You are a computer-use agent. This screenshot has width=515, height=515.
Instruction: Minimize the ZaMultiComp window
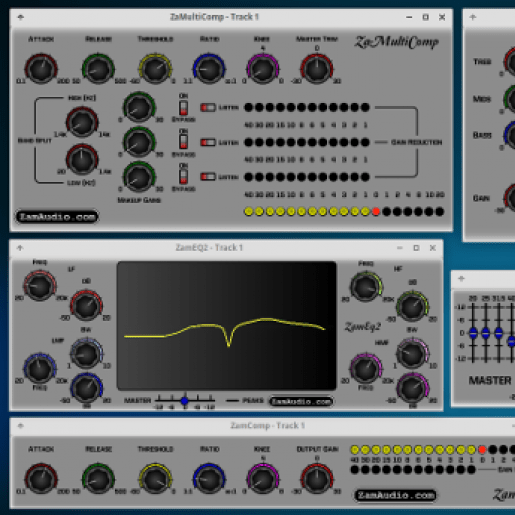point(409,17)
